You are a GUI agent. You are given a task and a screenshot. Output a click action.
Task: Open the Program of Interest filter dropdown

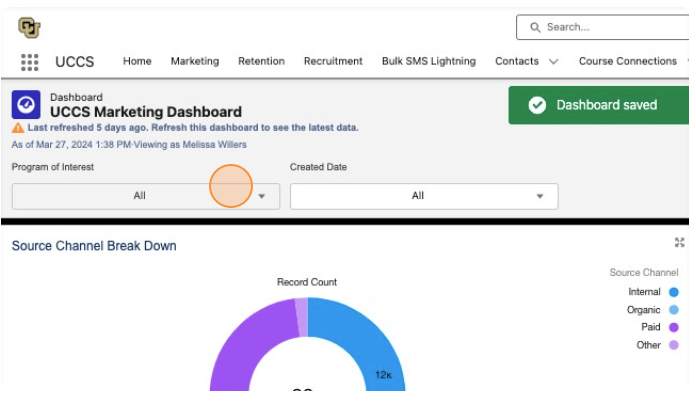click(x=146, y=196)
